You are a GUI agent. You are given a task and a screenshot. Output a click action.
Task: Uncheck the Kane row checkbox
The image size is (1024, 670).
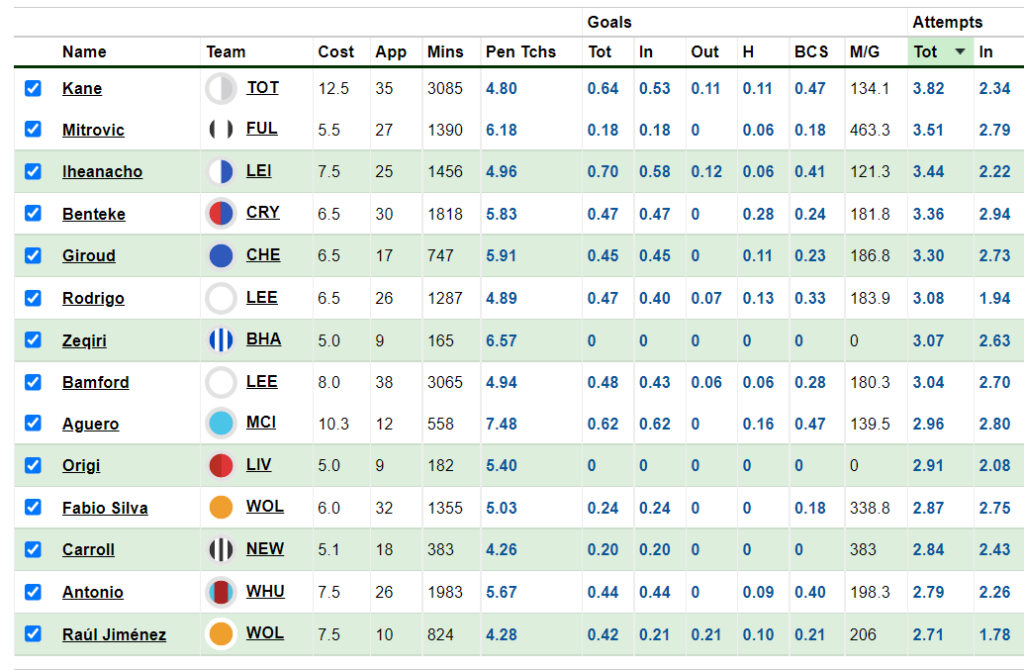33,88
